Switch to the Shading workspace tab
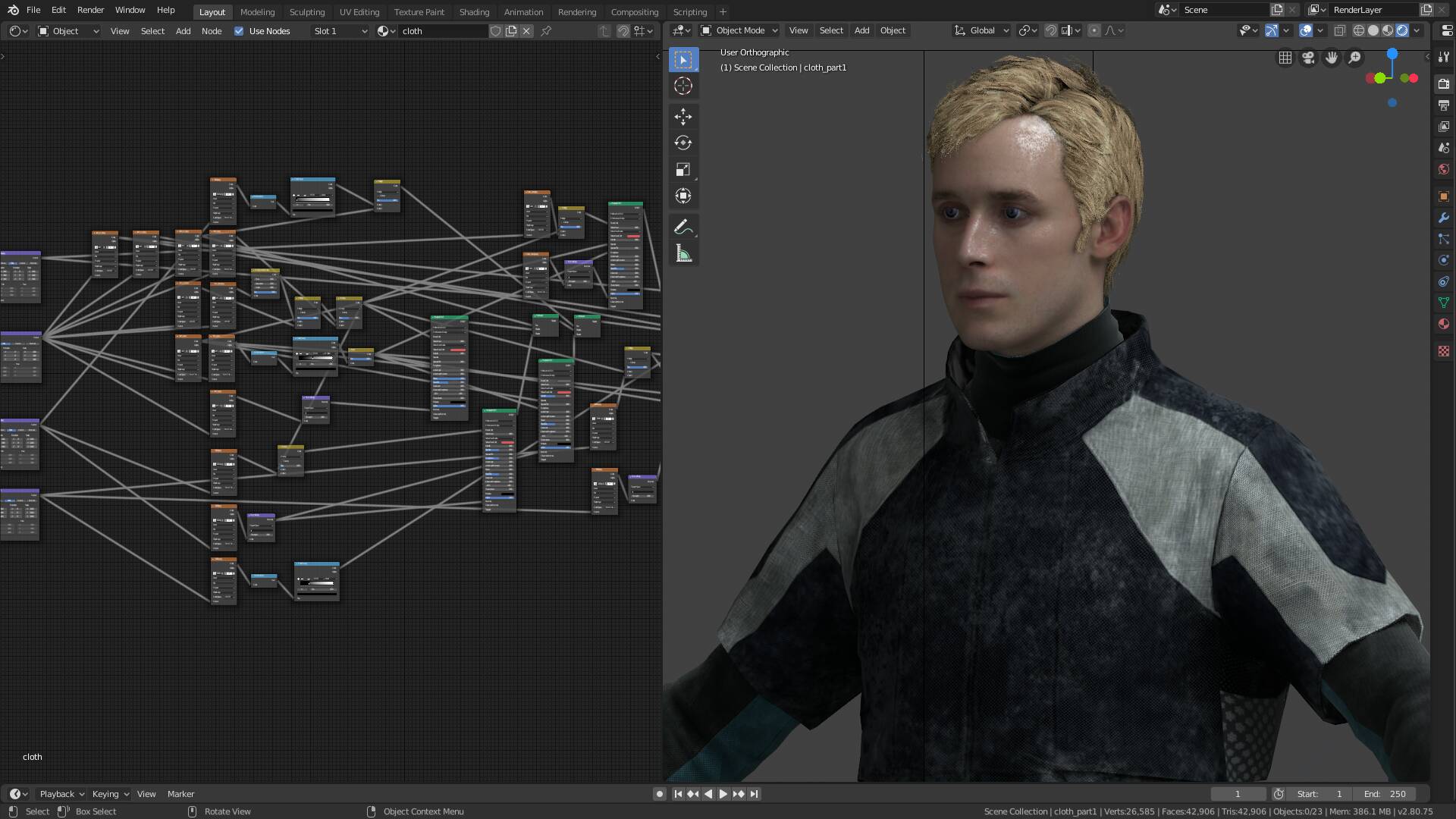Screen dimensions: 1456x819 [474, 12]
